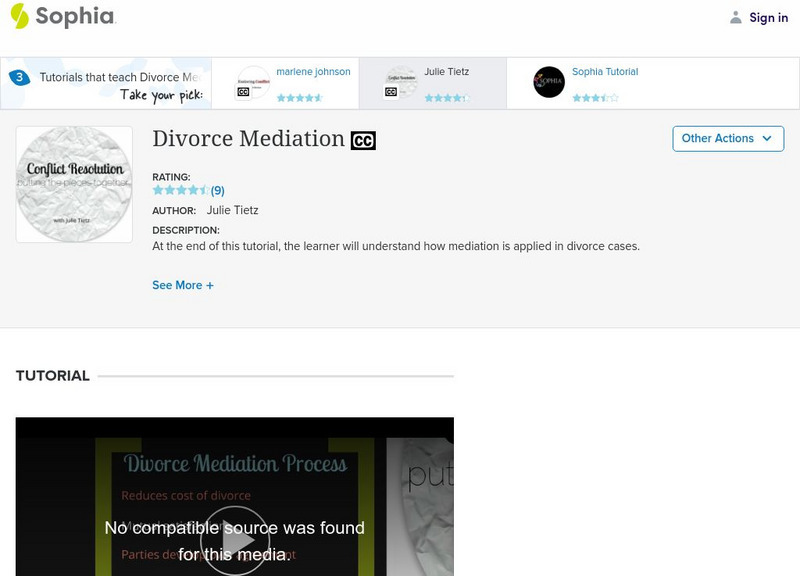Click the Divorce Mediation heading
Screen dimensions: 800x576
pos(248,139)
